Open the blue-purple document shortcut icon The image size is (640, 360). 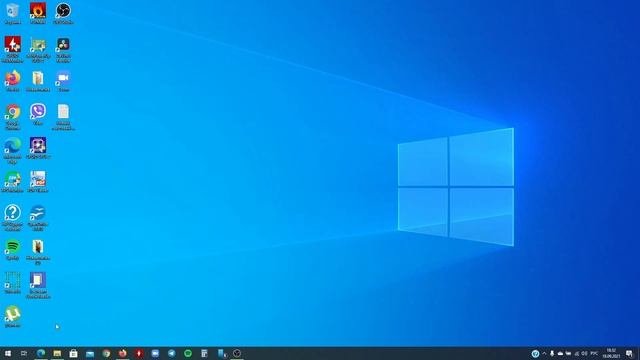pyautogui.click(x=38, y=284)
